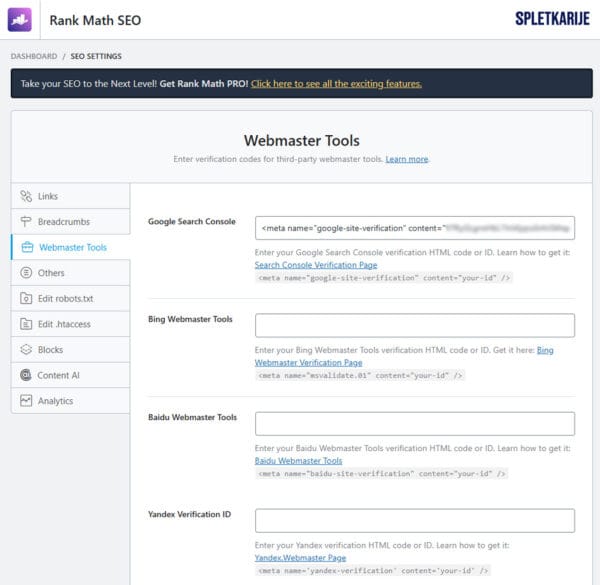Open Search Console Verification Page link
The width and height of the screenshot is (600, 585).
click(316, 265)
